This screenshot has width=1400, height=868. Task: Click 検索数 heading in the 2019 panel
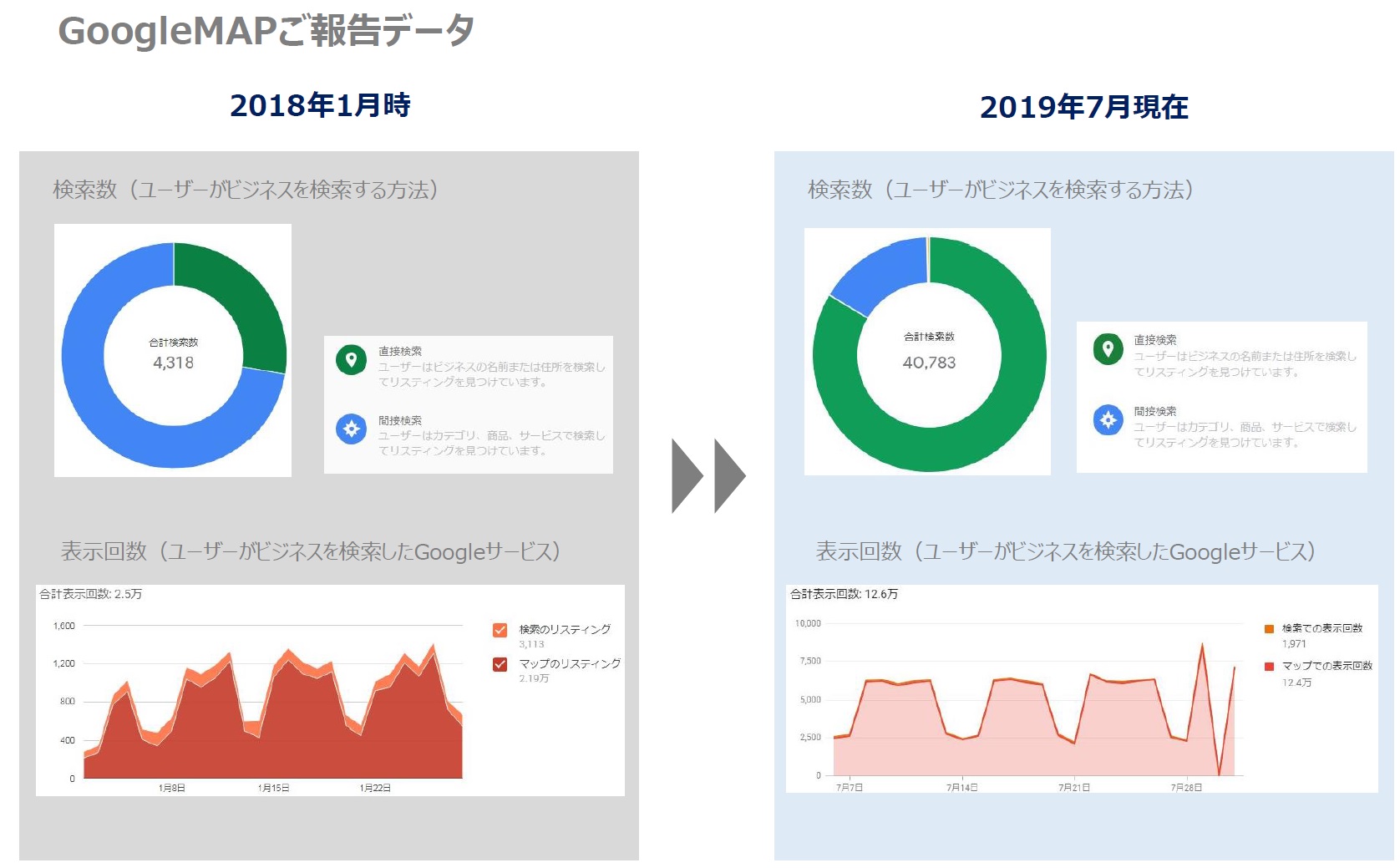1001,190
